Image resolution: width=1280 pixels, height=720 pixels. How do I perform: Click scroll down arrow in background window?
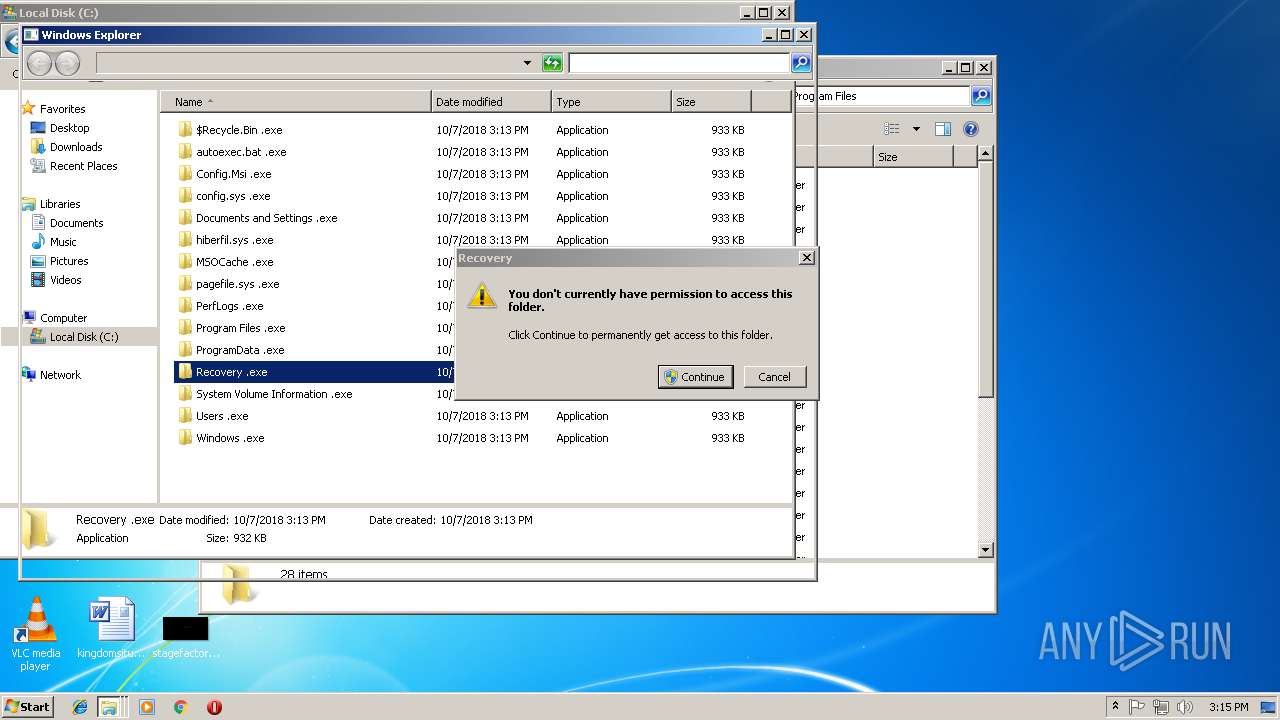tap(985, 550)
